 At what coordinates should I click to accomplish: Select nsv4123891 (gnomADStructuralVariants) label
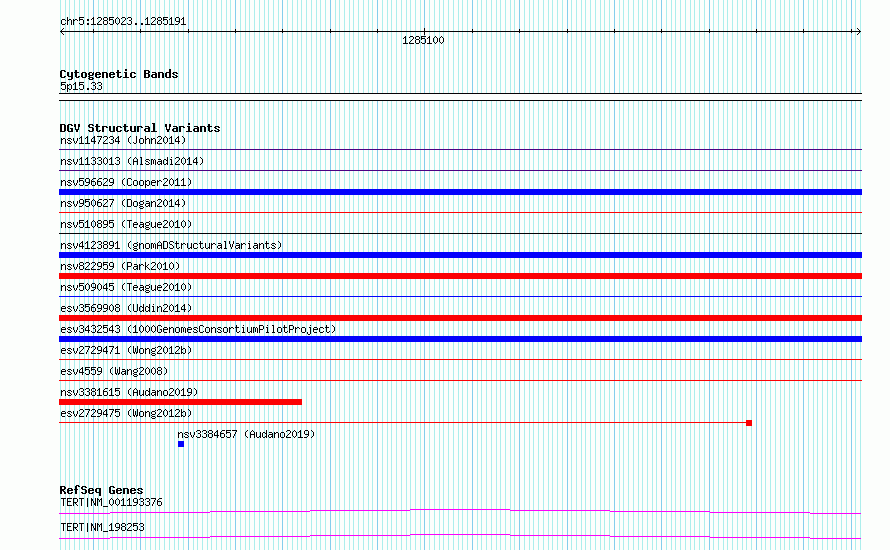point(171,245)
